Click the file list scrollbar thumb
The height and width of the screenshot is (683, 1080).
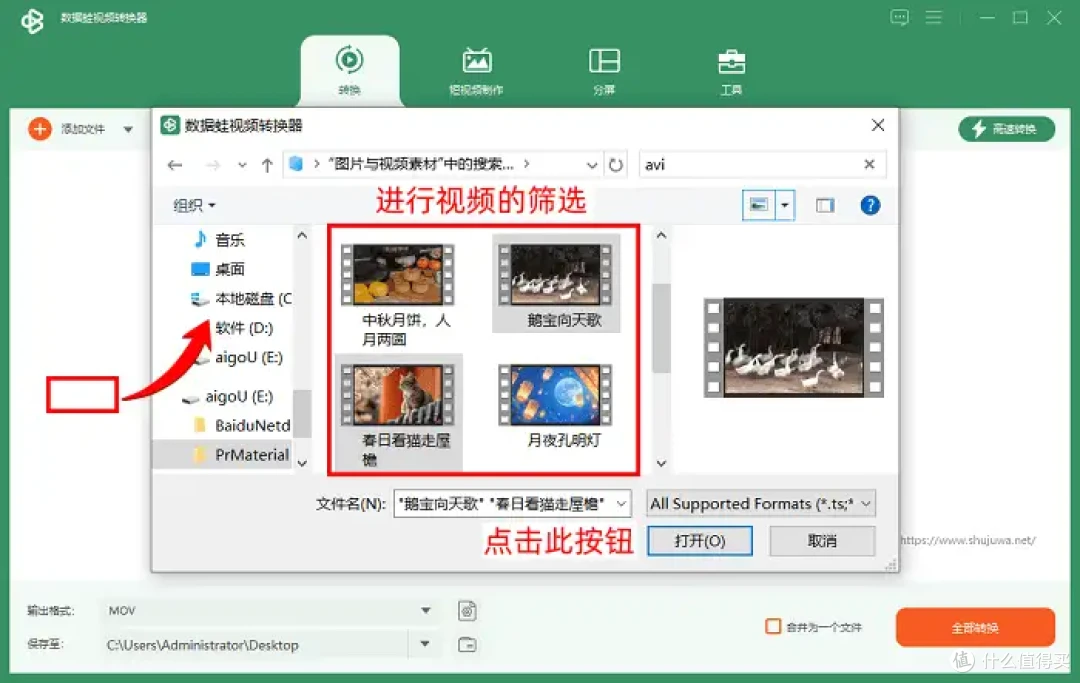pyautogui.click(x=661, y=328)
